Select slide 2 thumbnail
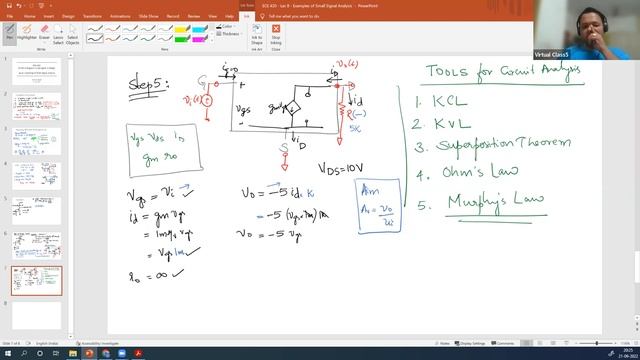Image resolution: width=640 pixels, height=360 pixels. click(x=37, y=106)
